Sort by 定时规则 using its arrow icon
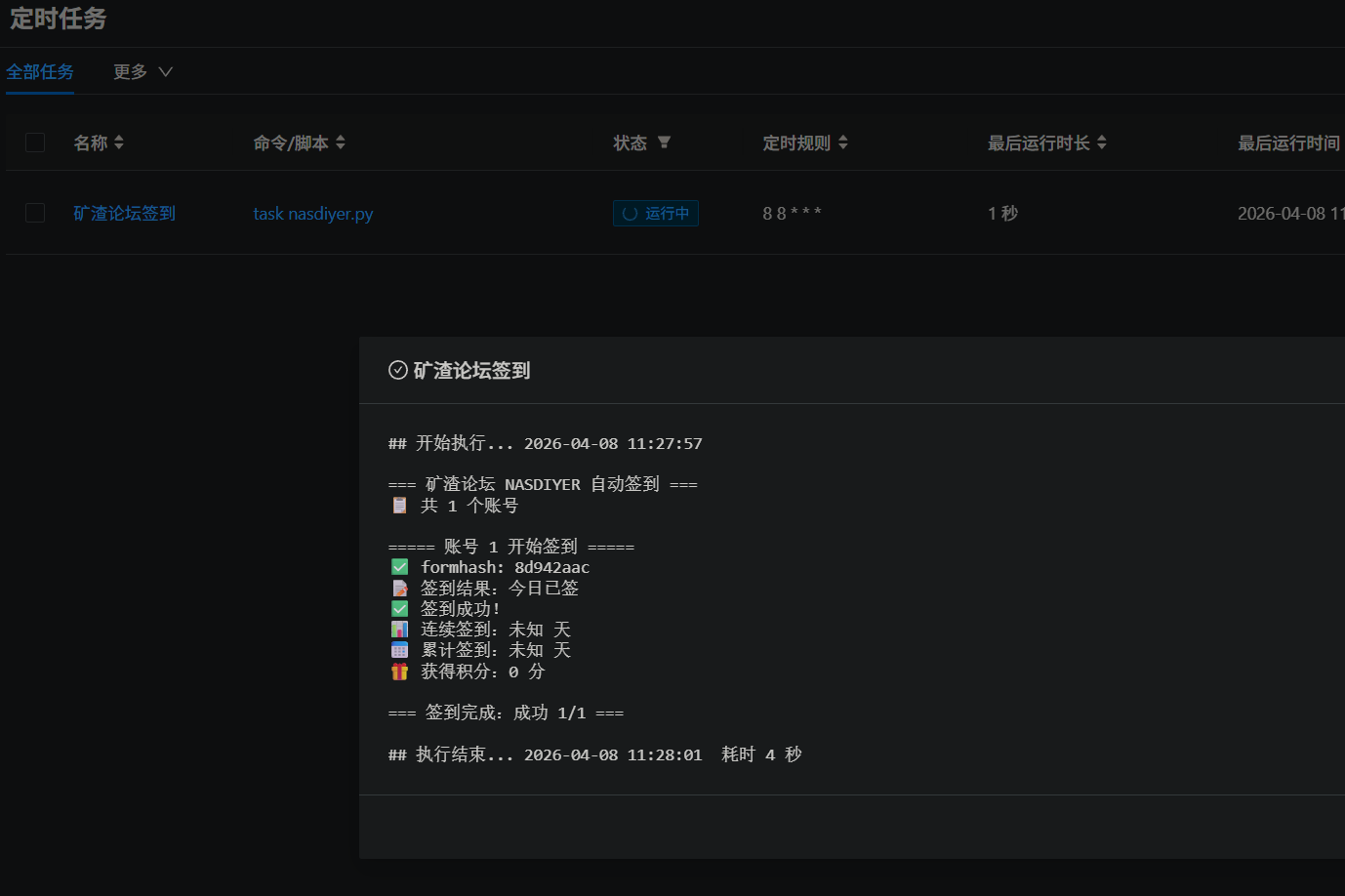This screenshot has height=896, width=1345. pyautogui.click(x=843, y=143)
